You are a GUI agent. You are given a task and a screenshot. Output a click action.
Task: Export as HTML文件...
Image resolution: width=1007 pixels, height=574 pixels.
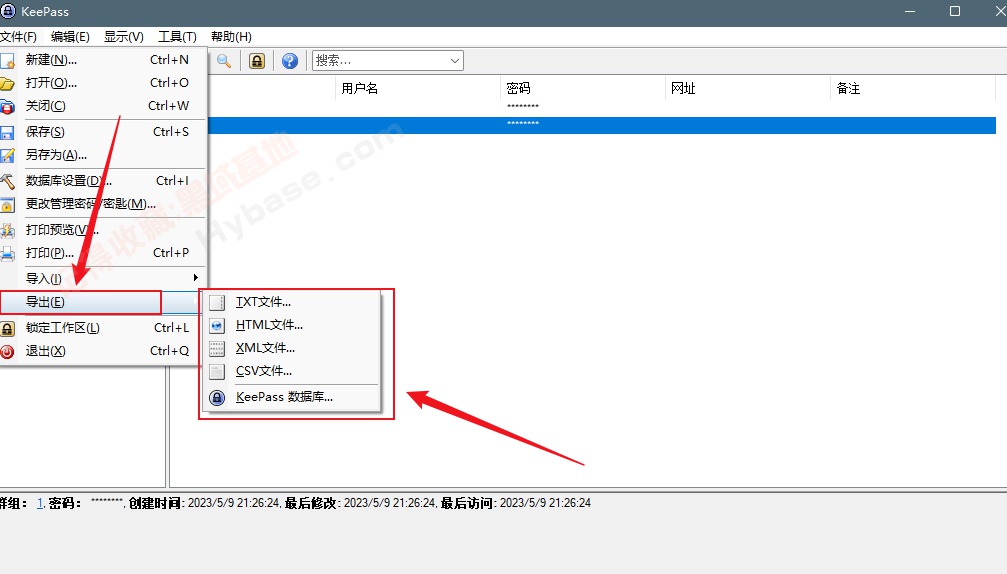[293, 325]
